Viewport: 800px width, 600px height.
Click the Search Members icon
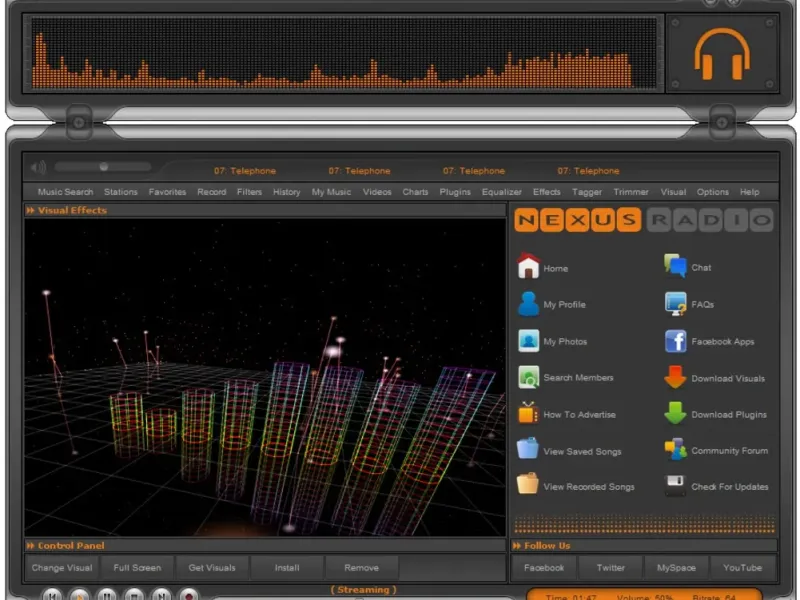(528, 378)
